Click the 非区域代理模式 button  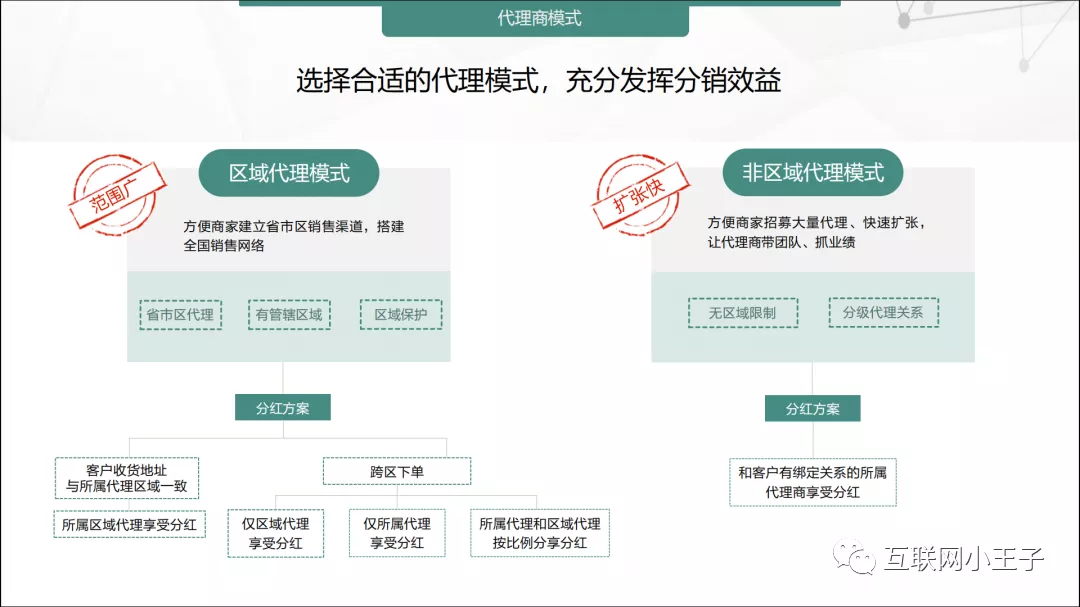click(813, 171)
